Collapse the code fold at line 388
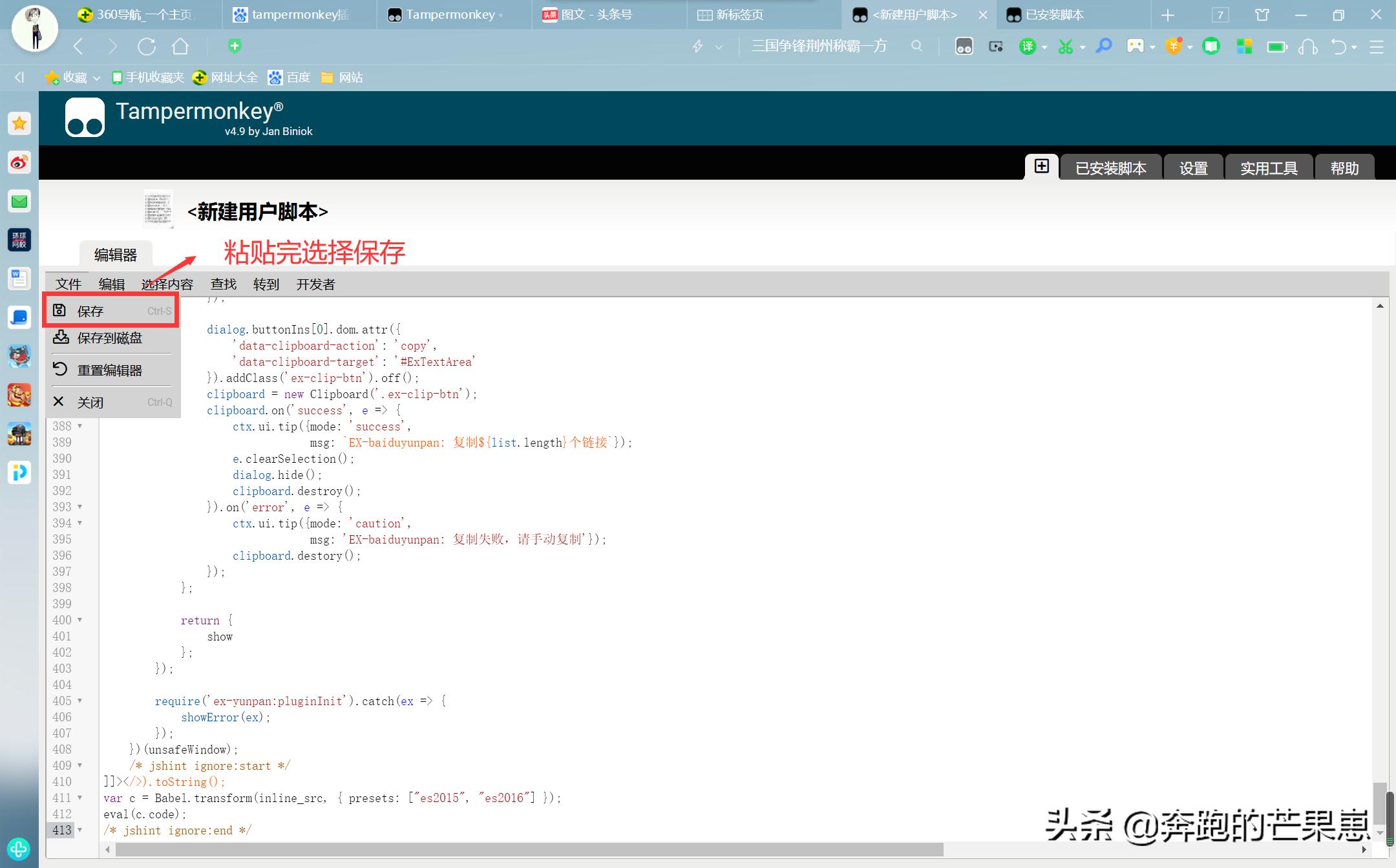 pyautogui.click(x=80, y=426)
